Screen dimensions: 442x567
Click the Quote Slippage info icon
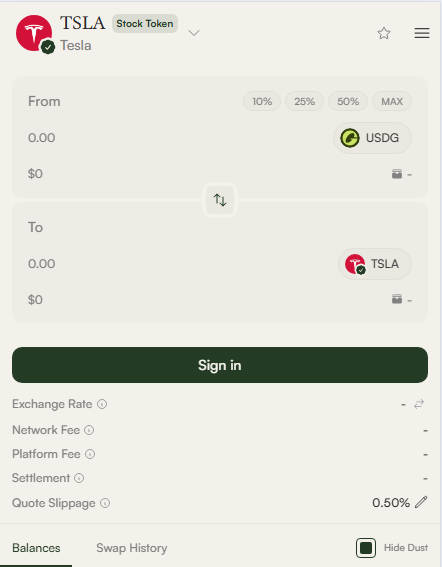coord(105,503)
